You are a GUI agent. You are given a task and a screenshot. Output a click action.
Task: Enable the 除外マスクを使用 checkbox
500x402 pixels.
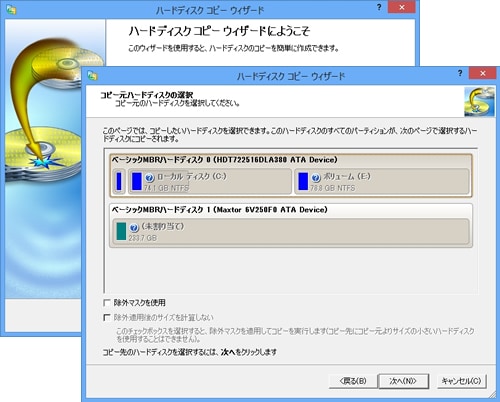[x=107, y=303]
